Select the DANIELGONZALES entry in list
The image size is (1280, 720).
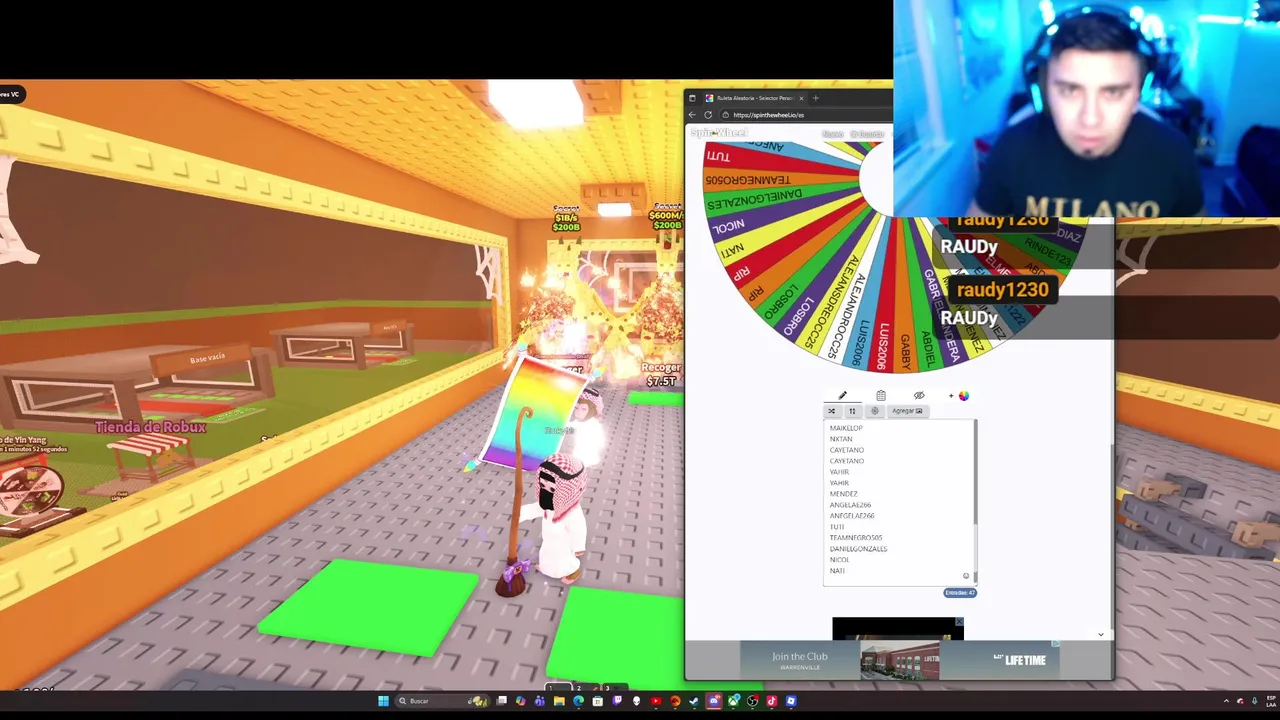[858, 549]
